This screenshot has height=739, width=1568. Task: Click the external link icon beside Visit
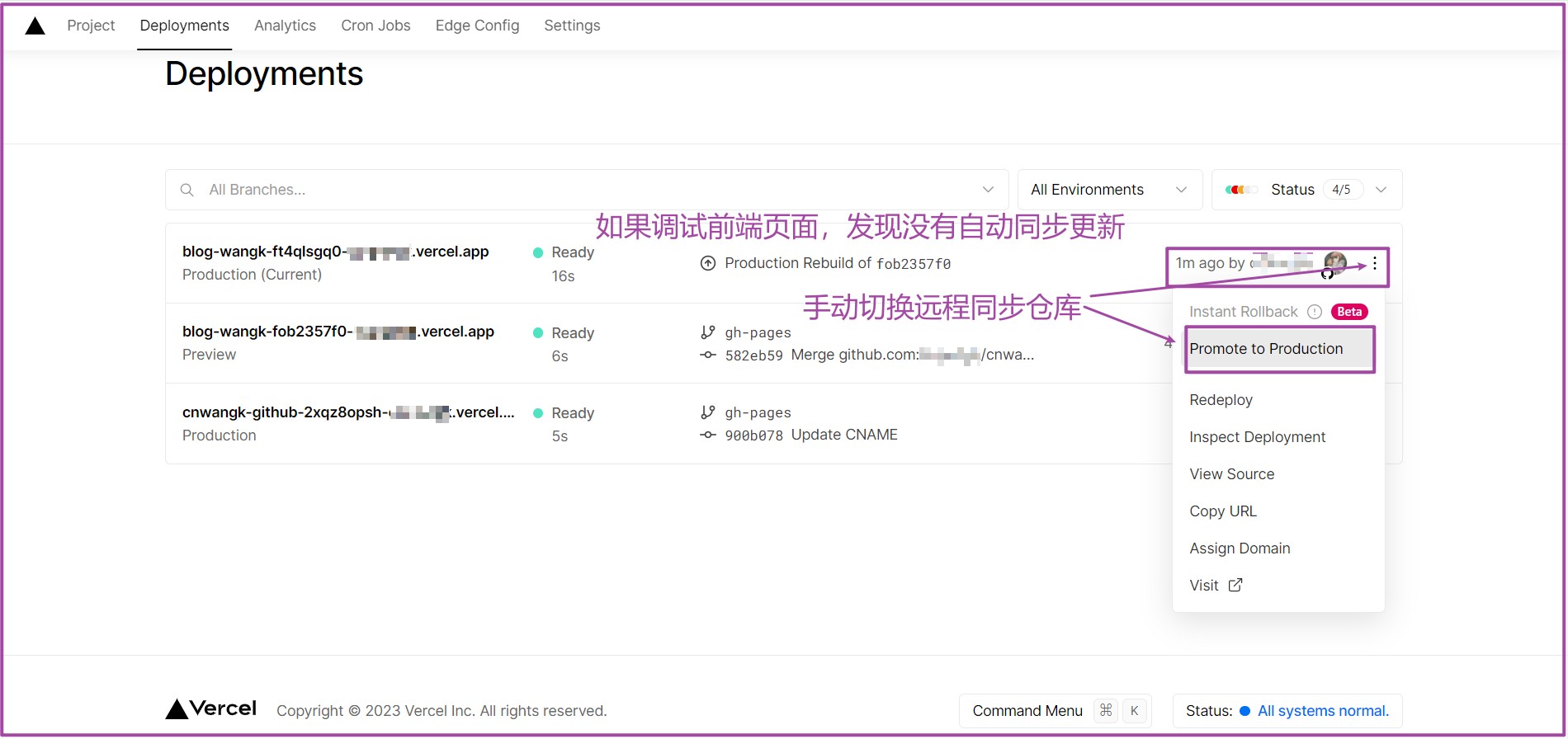click(x=1235, y=585)
